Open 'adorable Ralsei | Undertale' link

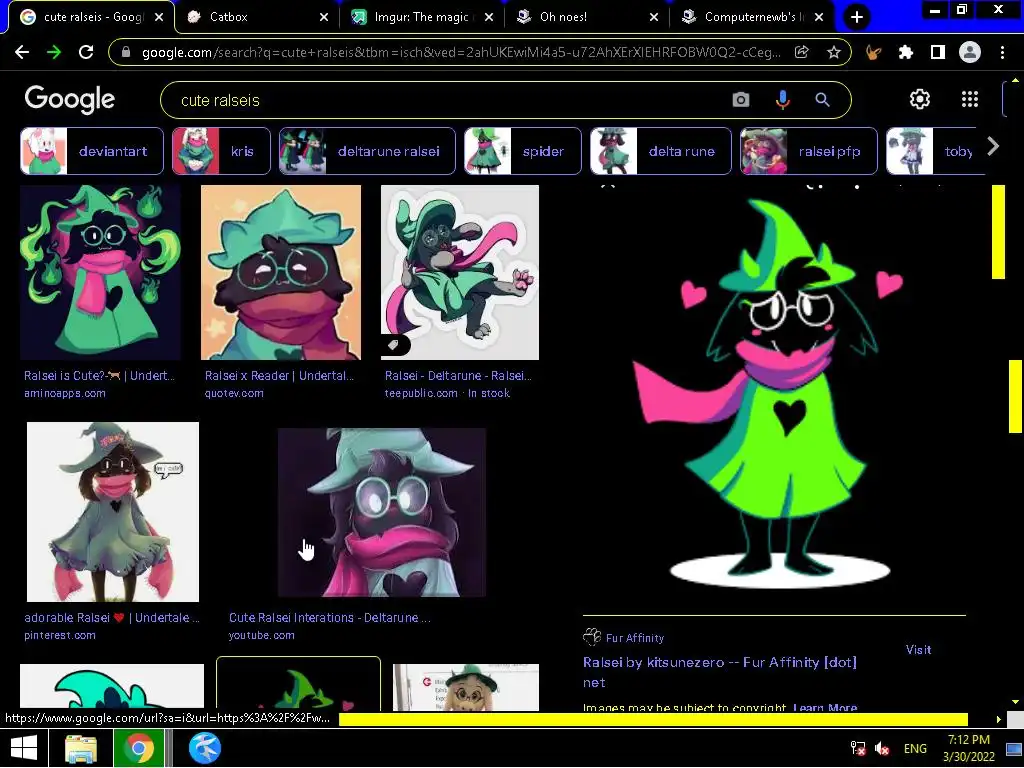click(x=112, y=617)
